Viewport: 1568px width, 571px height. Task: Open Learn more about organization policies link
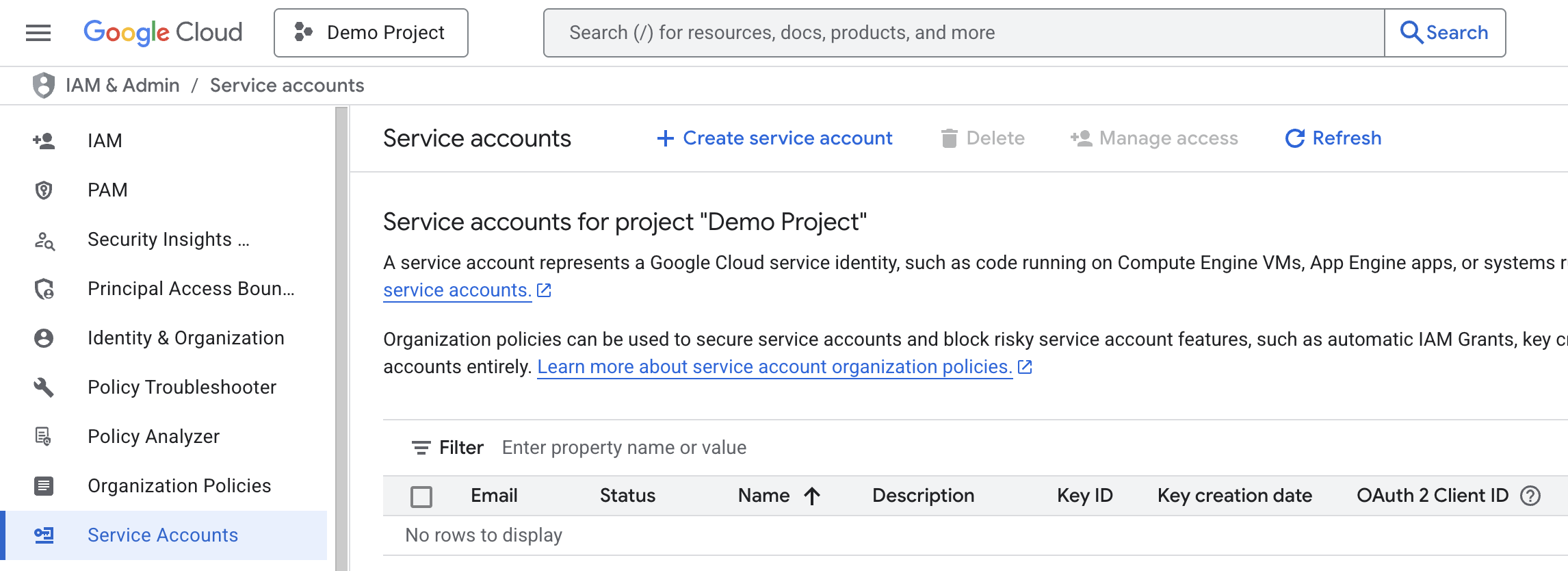774,367
